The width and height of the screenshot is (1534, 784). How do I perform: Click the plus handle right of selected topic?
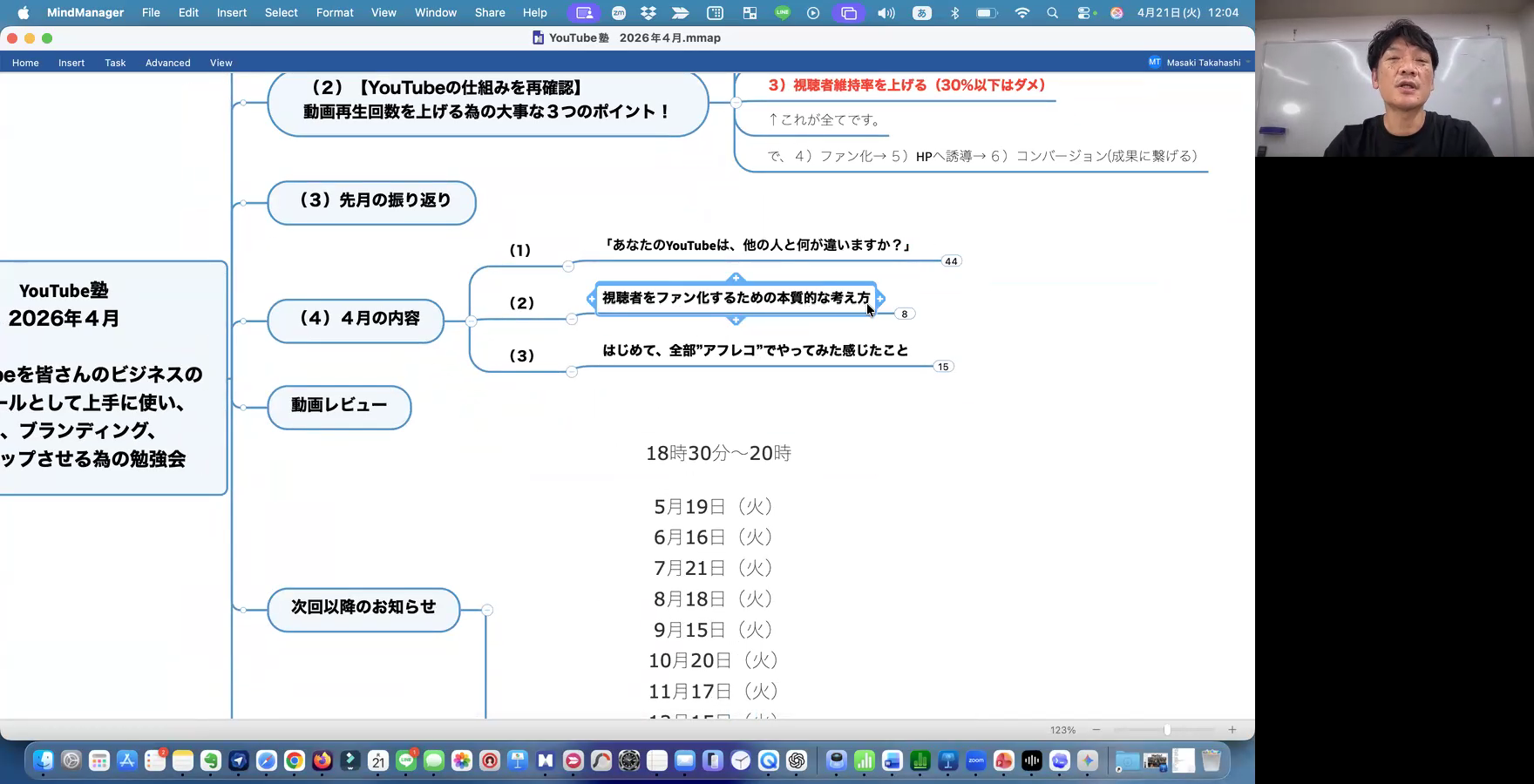pyautogui.click(x=880, y=299)
